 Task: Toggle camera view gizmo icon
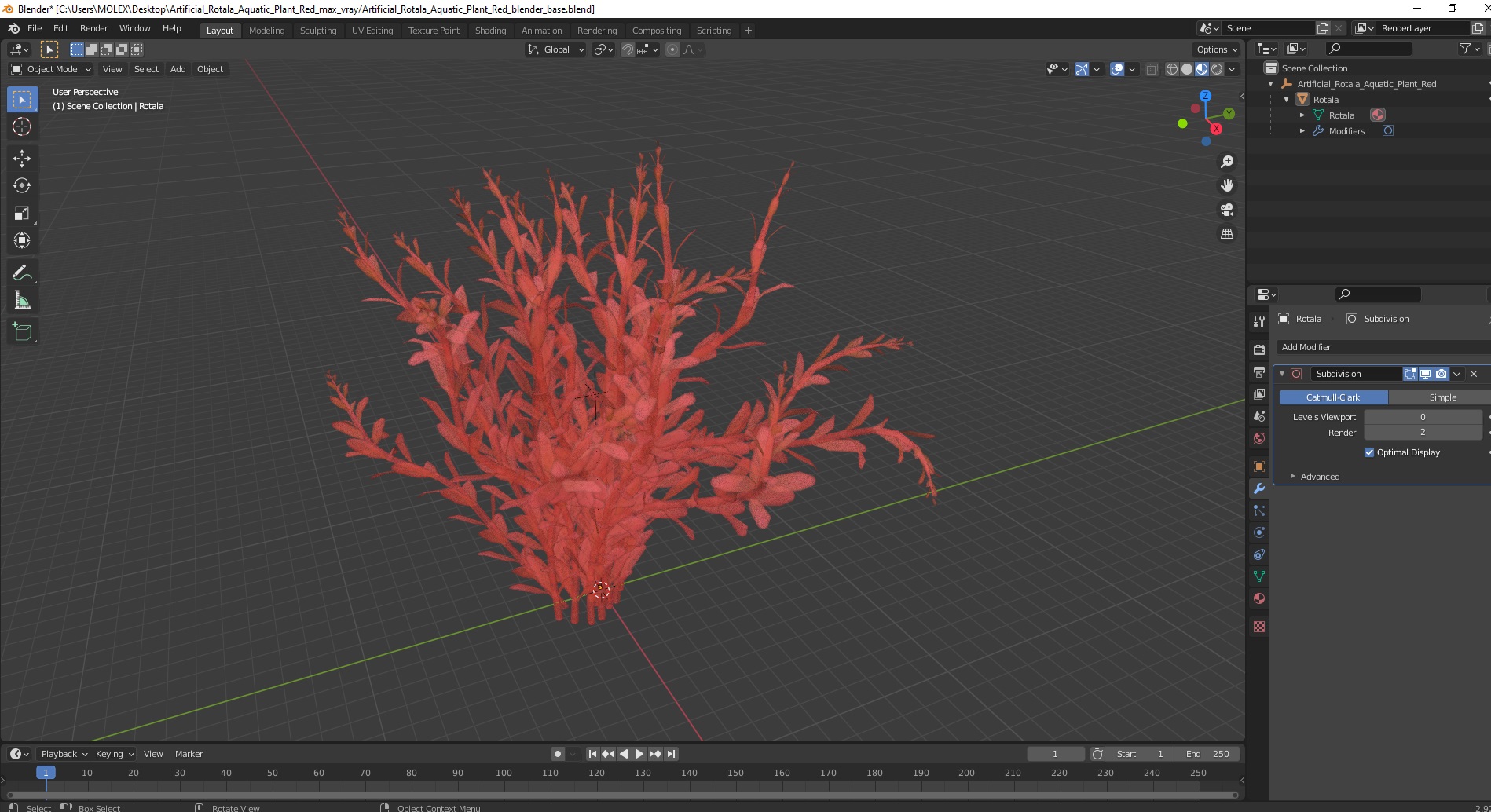(1226, 210)
